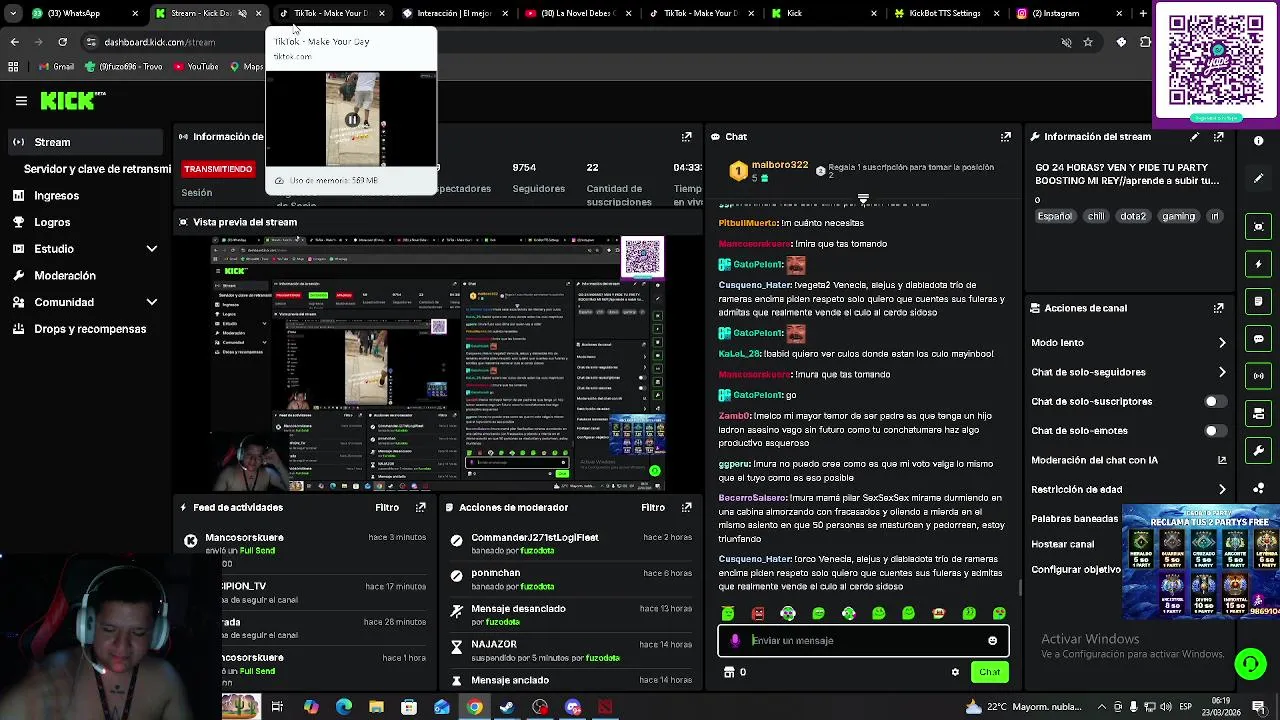Open Steam from the taskbar

point(507,707)
